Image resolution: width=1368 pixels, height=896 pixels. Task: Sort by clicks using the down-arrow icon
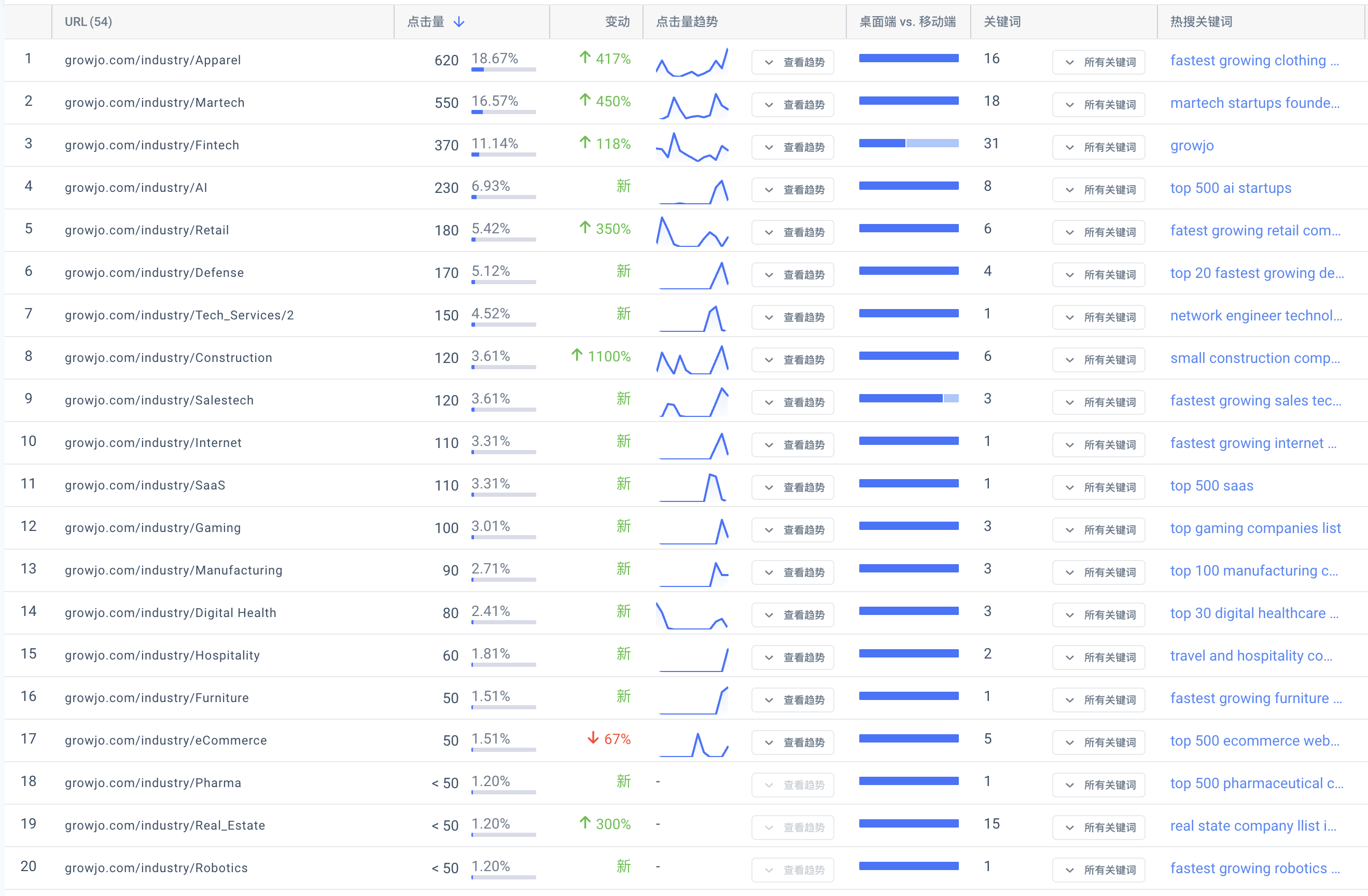click(459, 22)
